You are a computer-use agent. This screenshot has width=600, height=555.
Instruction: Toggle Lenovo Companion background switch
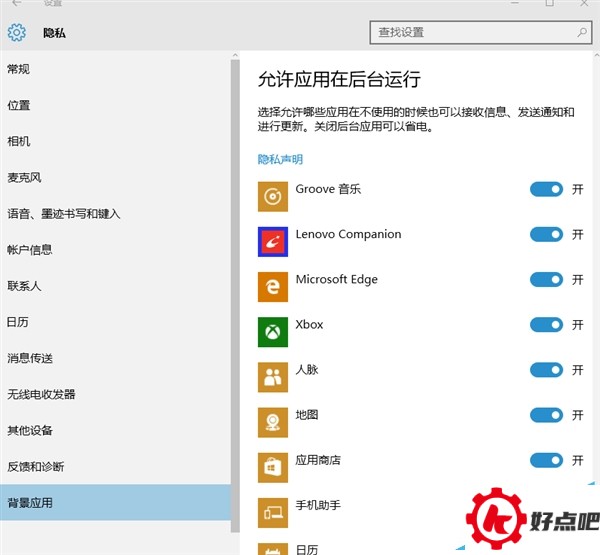tap(546, 234)
